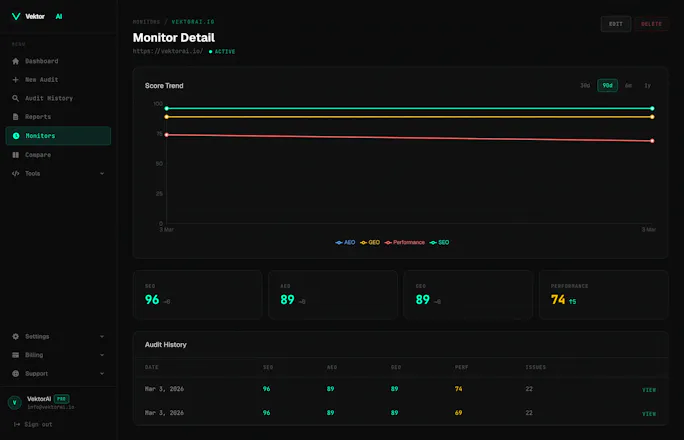Click the Performance 74 score card
This screenshot has height=440, width=684.
604,295
